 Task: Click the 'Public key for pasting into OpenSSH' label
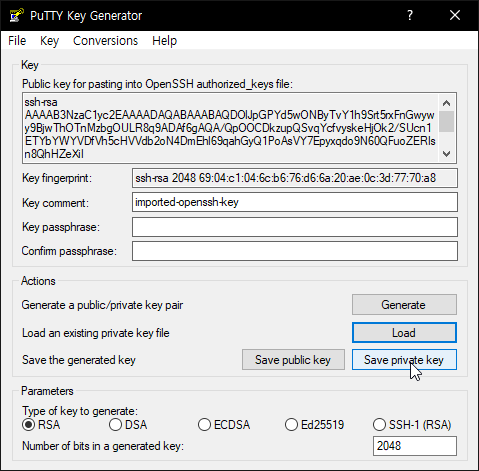pos(157,84)
